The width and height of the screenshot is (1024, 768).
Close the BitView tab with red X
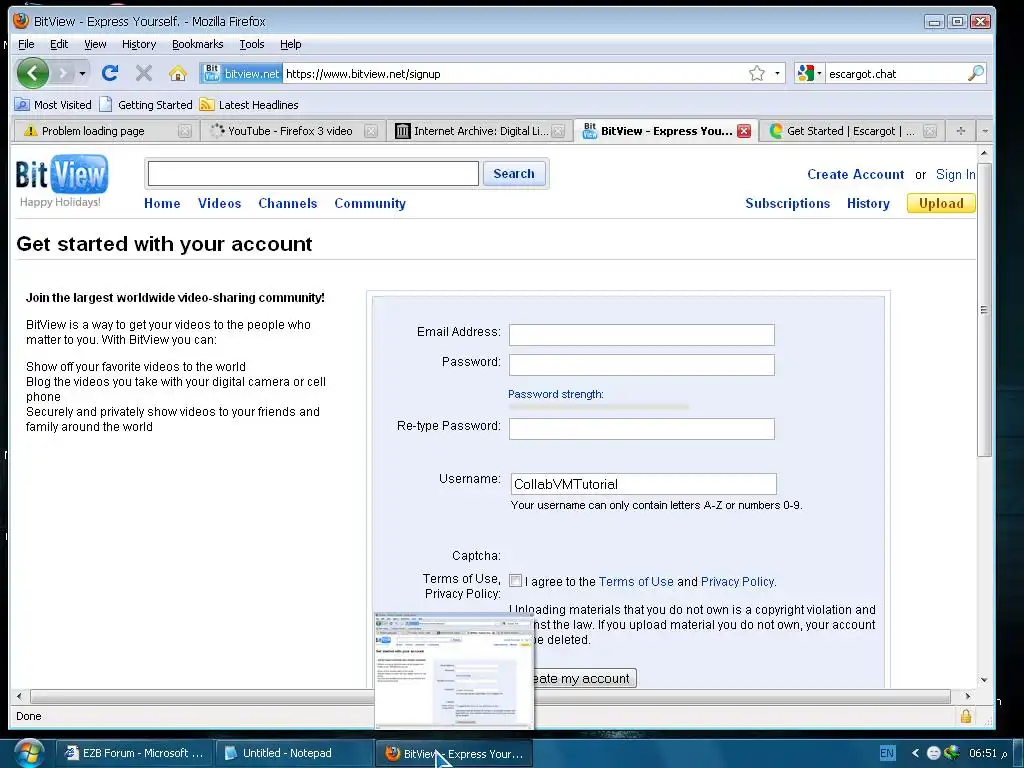click(x=744, y=131)
